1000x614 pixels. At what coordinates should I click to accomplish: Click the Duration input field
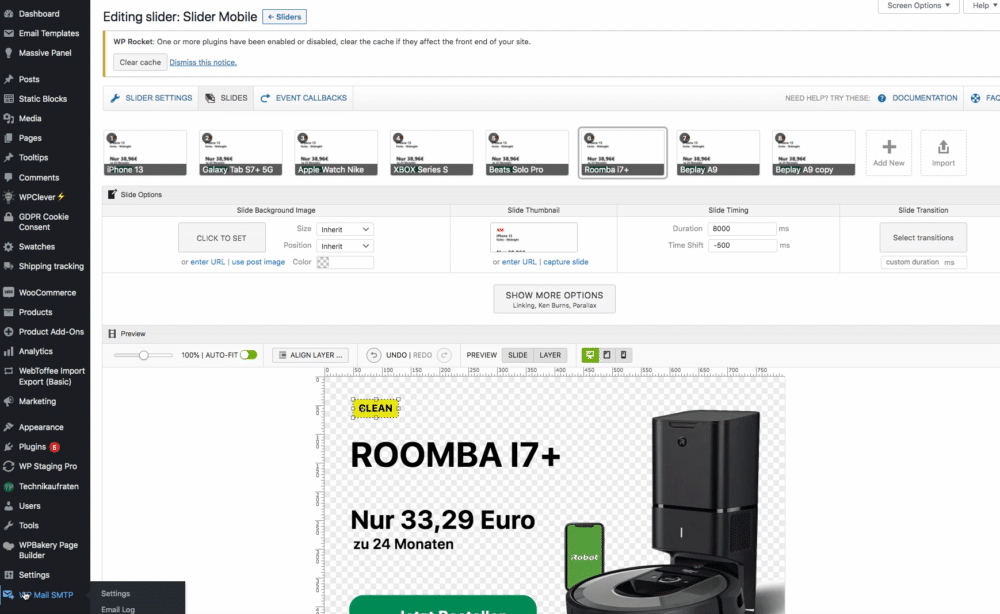(x=742, y=229)
